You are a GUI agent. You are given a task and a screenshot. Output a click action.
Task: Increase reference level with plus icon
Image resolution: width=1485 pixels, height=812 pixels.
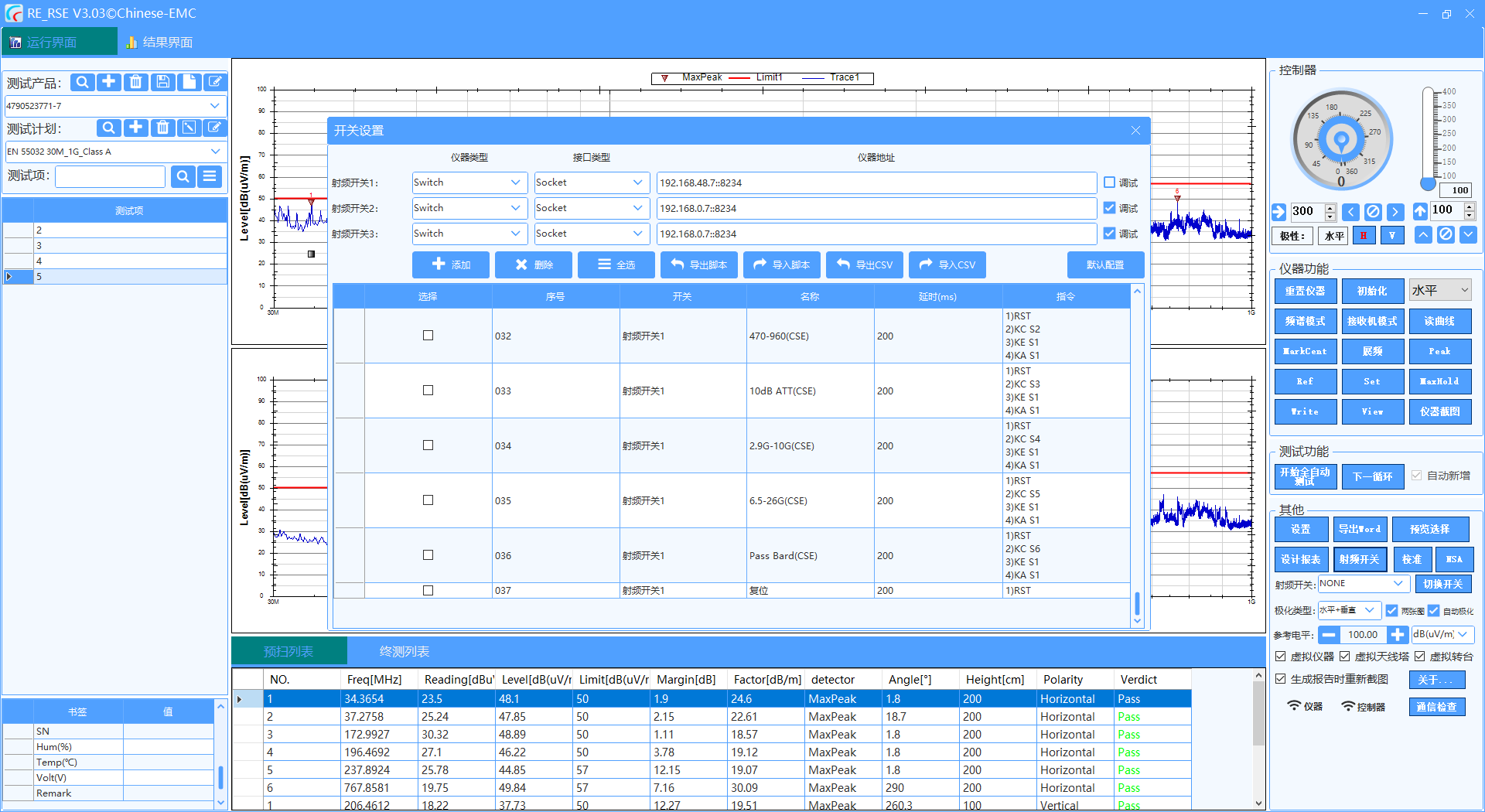(x=1397, y=635)
